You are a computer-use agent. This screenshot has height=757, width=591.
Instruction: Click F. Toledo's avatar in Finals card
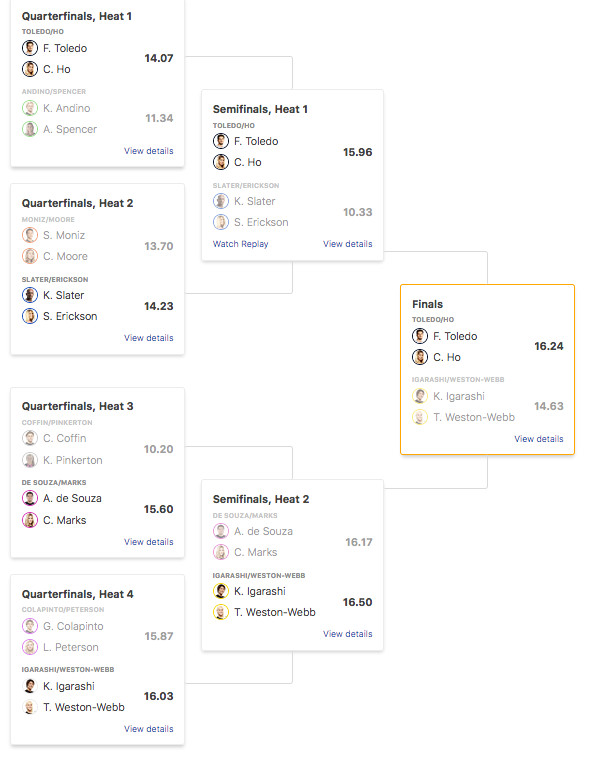420,336
